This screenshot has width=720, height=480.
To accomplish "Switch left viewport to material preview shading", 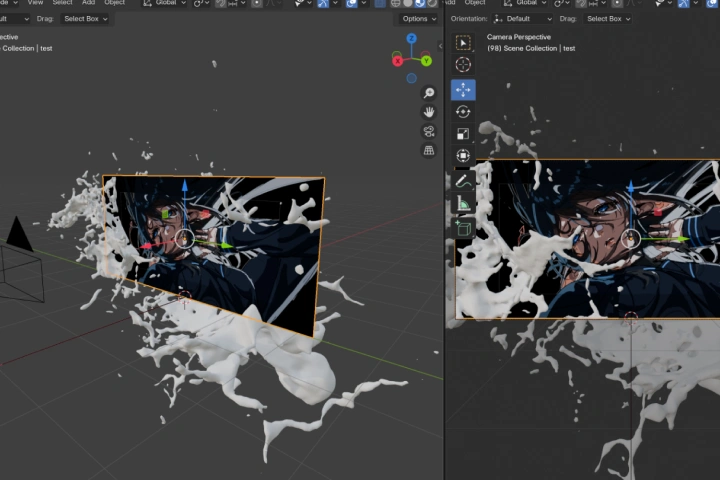I will 420,4.
